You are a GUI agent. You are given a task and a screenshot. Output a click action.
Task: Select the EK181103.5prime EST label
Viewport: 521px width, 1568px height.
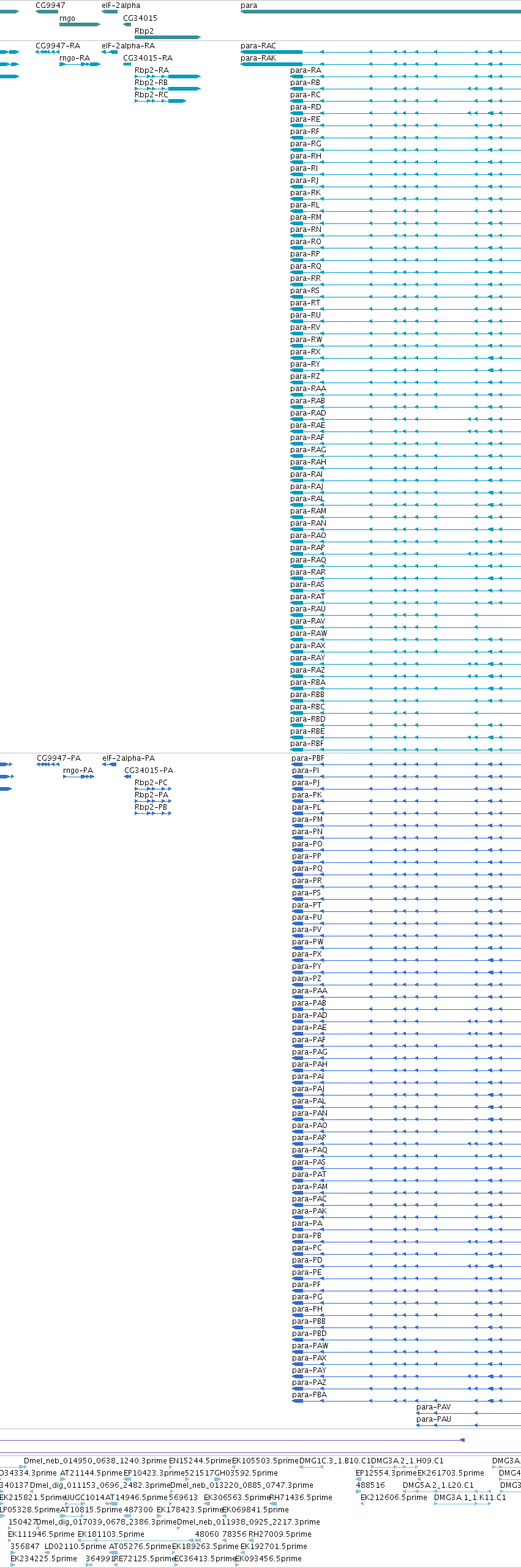[111, 1534]
